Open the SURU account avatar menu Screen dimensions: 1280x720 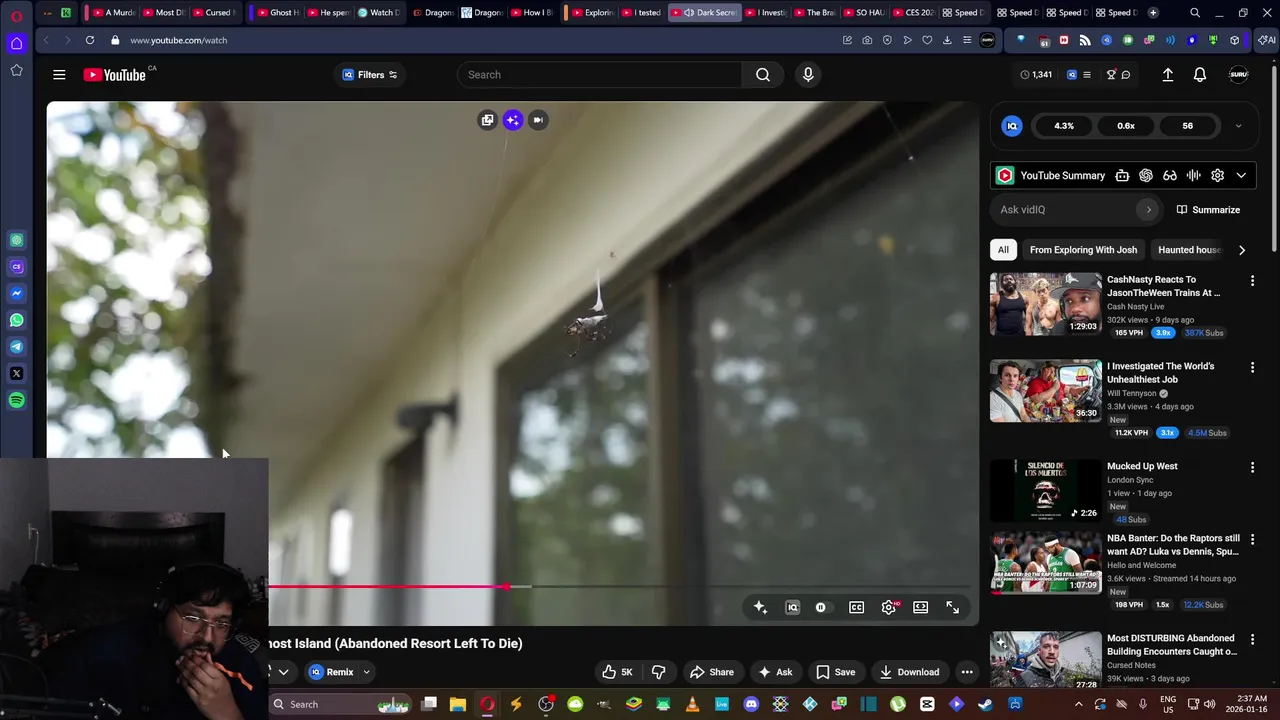[x=1238, y=75]
